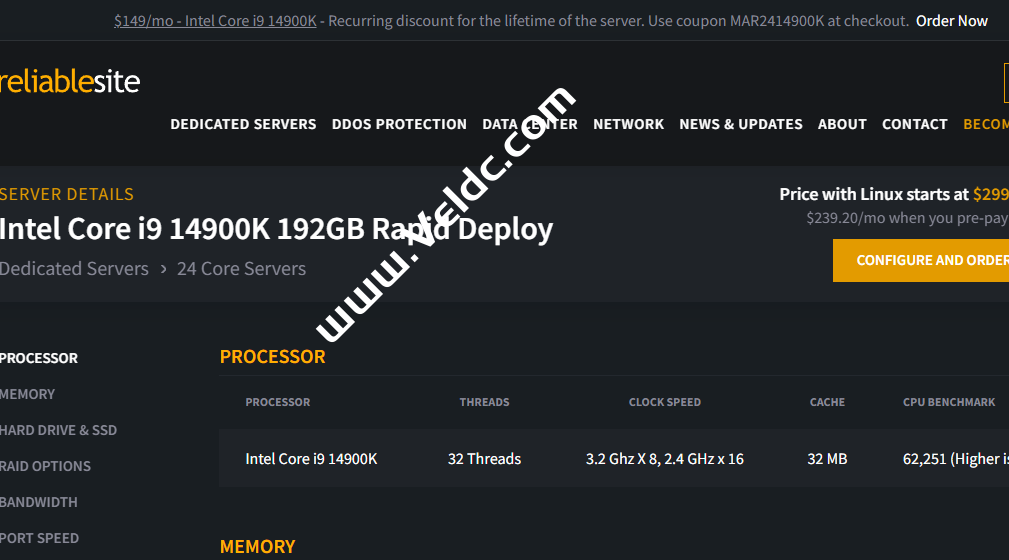Select the 62,251 CPU benchmark value
Image resolution: width=1009 pixels, height=560 pixels.
[956, 459]
